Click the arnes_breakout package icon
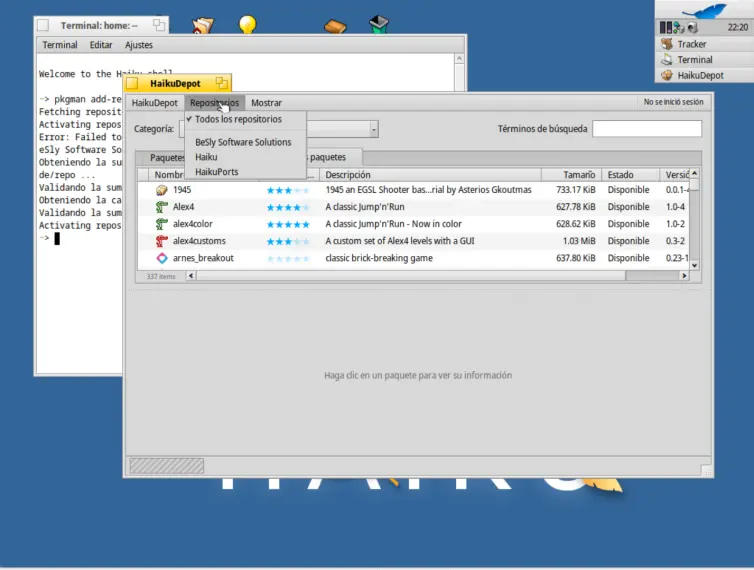The image size is (754, 570). [162, 258]
